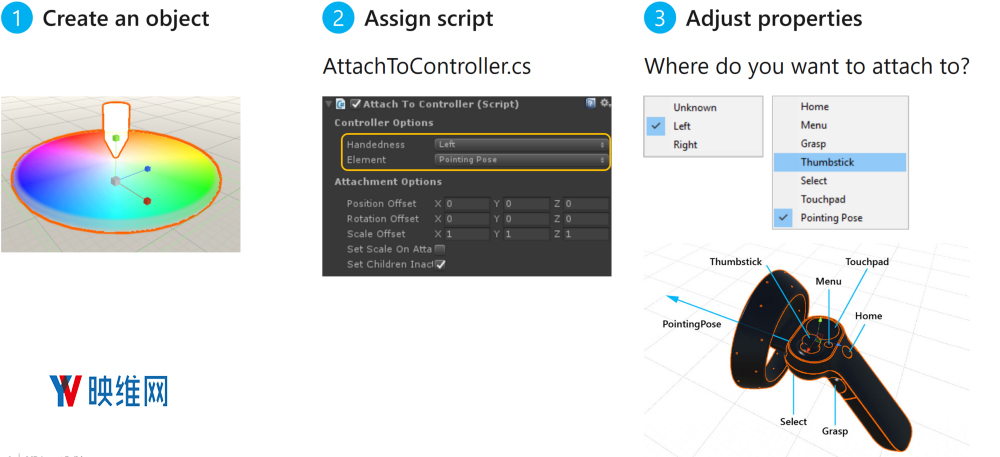Click the blue axis gizmo handle
1000x457 pixels.
click(148, 170)
